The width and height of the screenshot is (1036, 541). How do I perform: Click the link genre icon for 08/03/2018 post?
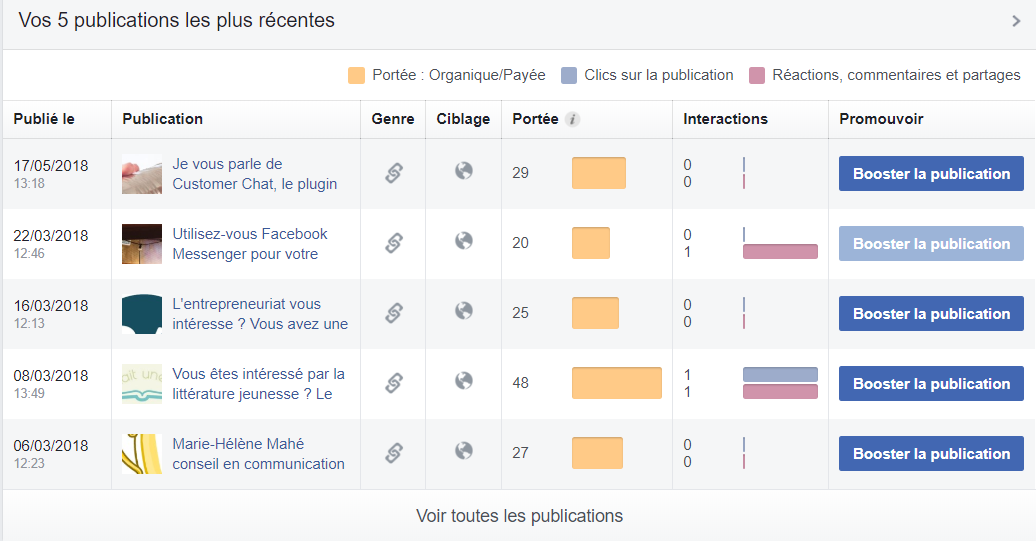pyautogui.click(x=394, y=383)
